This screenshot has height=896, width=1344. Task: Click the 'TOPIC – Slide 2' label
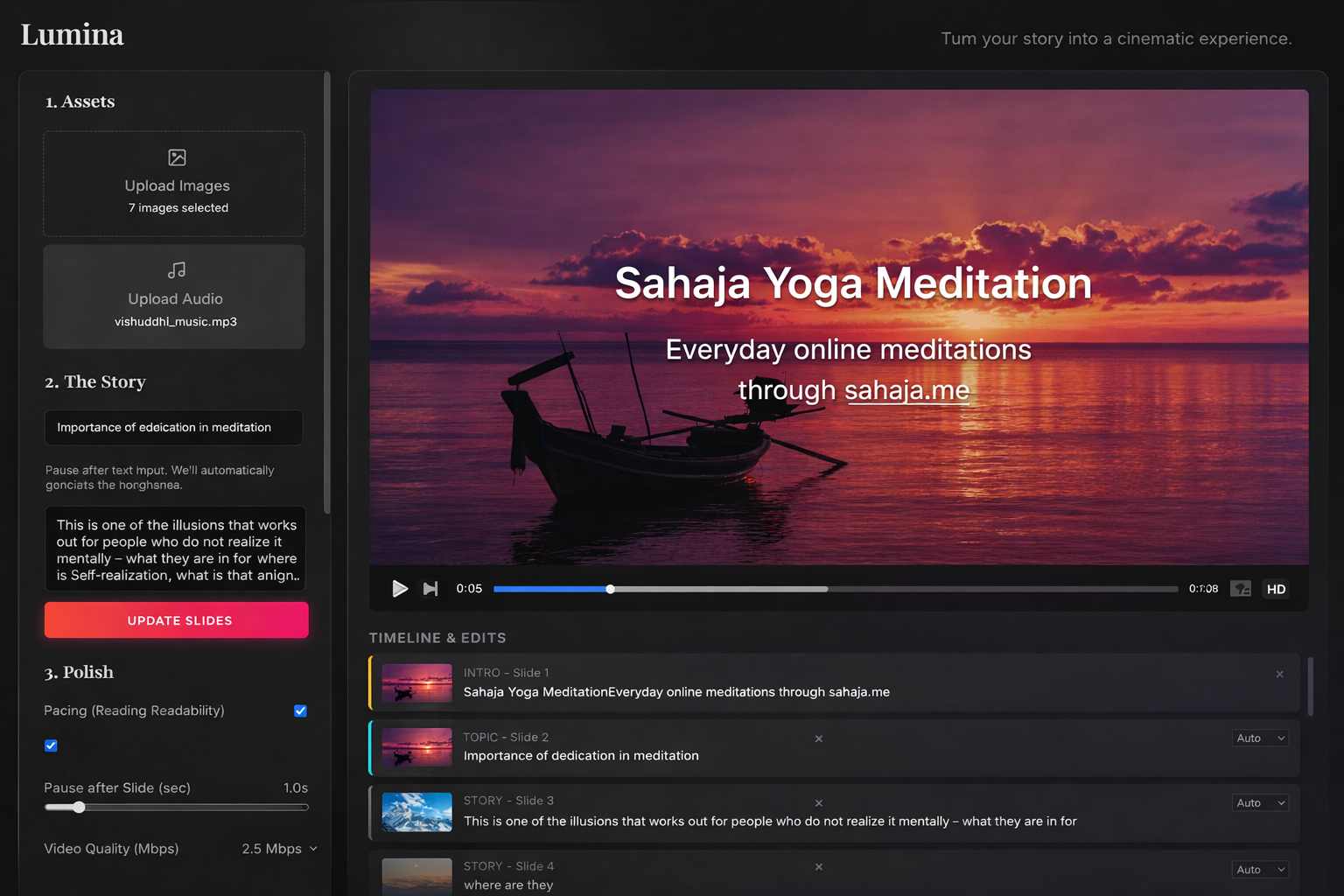(506, 738)
